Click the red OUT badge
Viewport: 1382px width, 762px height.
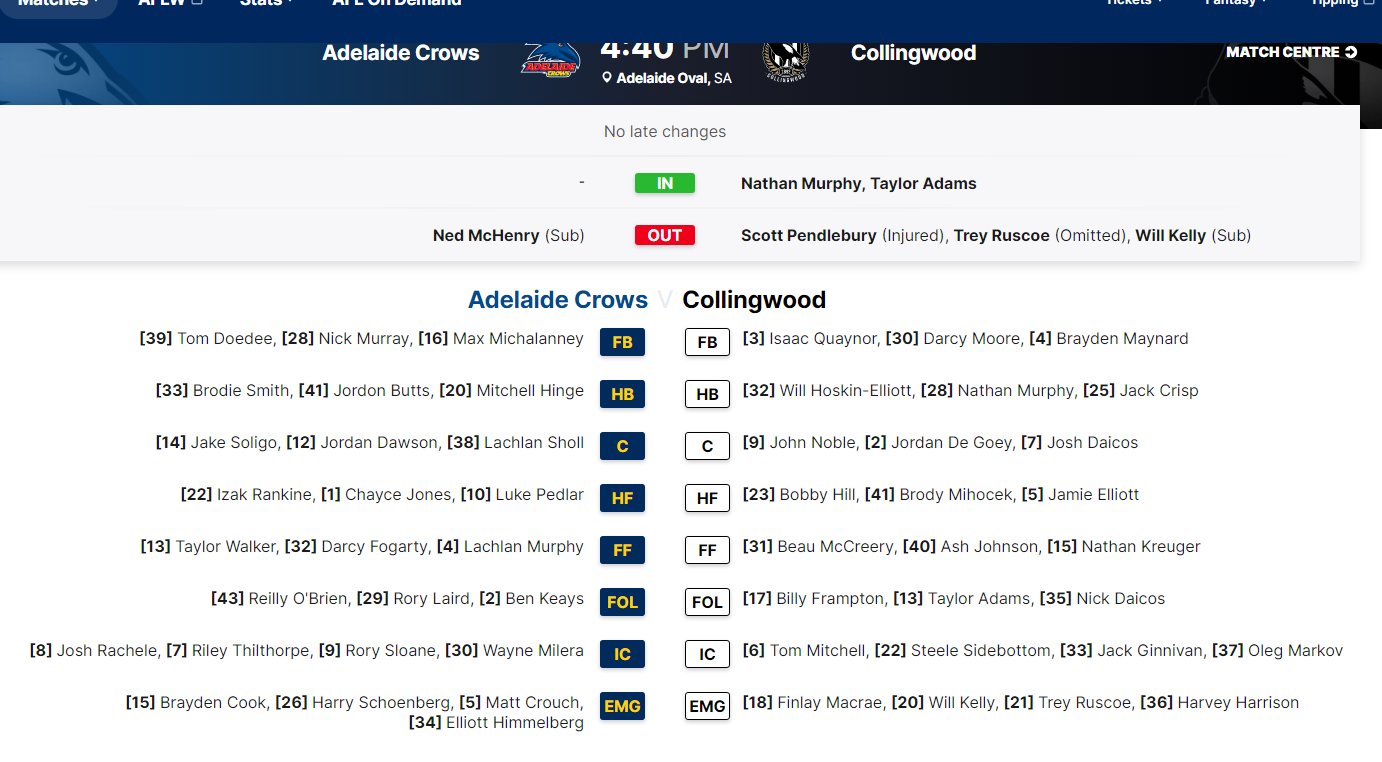click(665, 235)
